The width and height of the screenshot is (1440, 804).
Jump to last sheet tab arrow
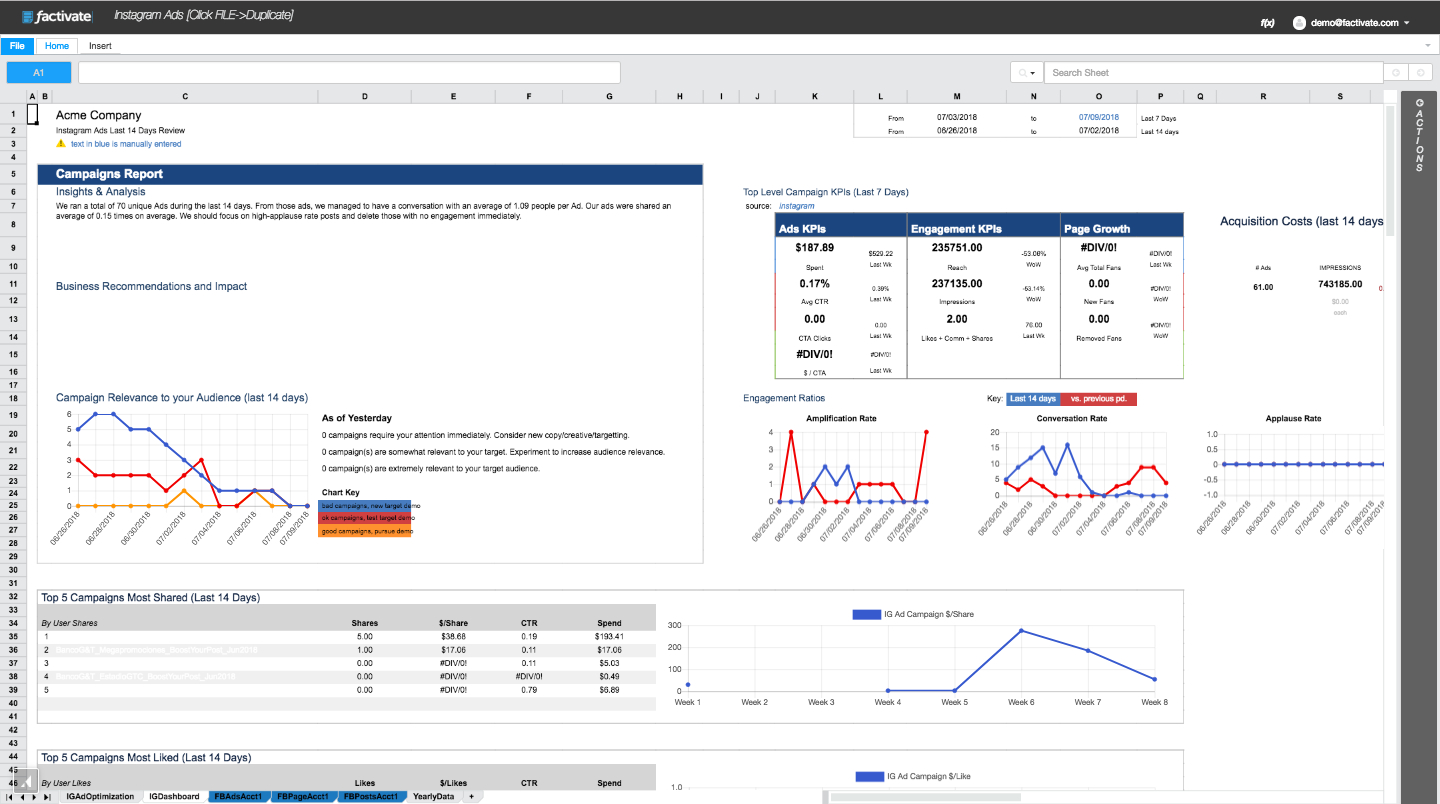pos(47,797)
